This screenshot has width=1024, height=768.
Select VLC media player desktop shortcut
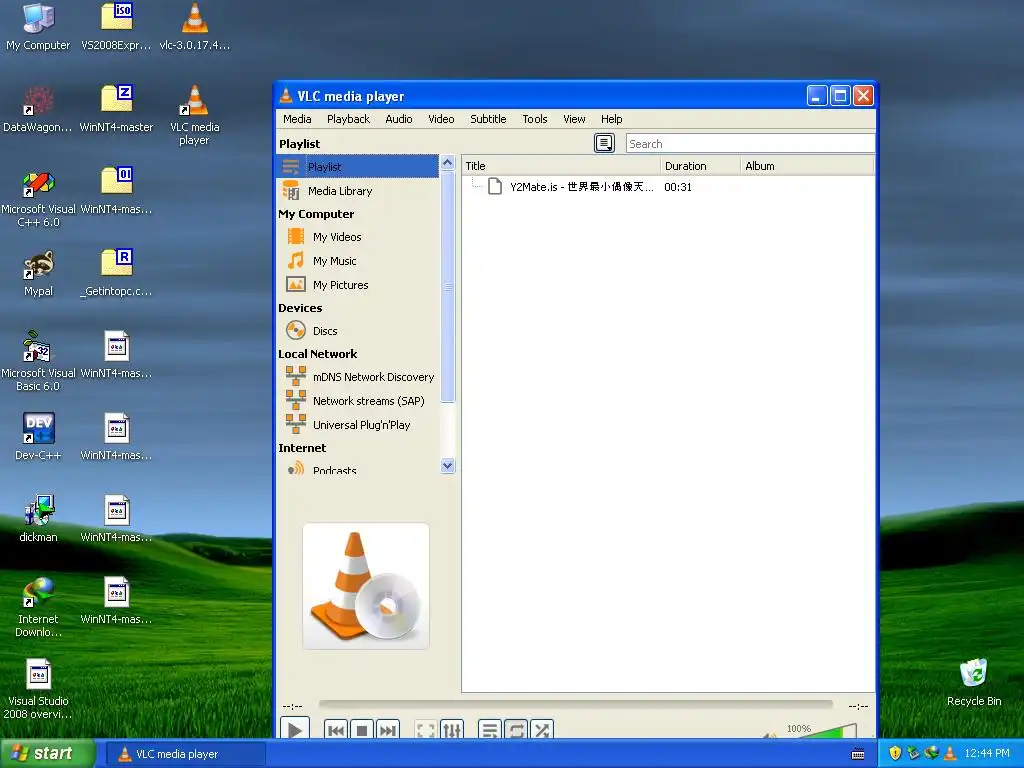(195, 116)
